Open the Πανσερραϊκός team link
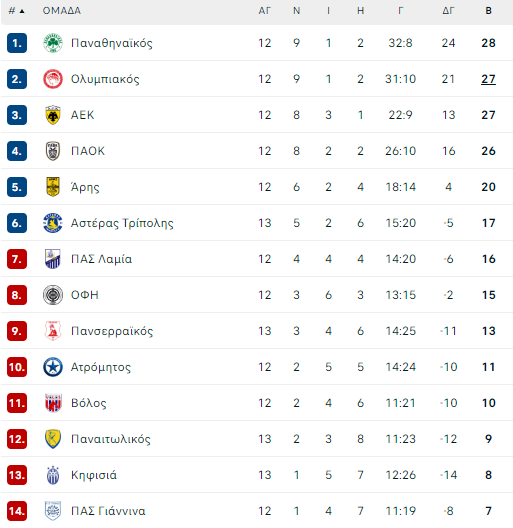 (112, 331)
